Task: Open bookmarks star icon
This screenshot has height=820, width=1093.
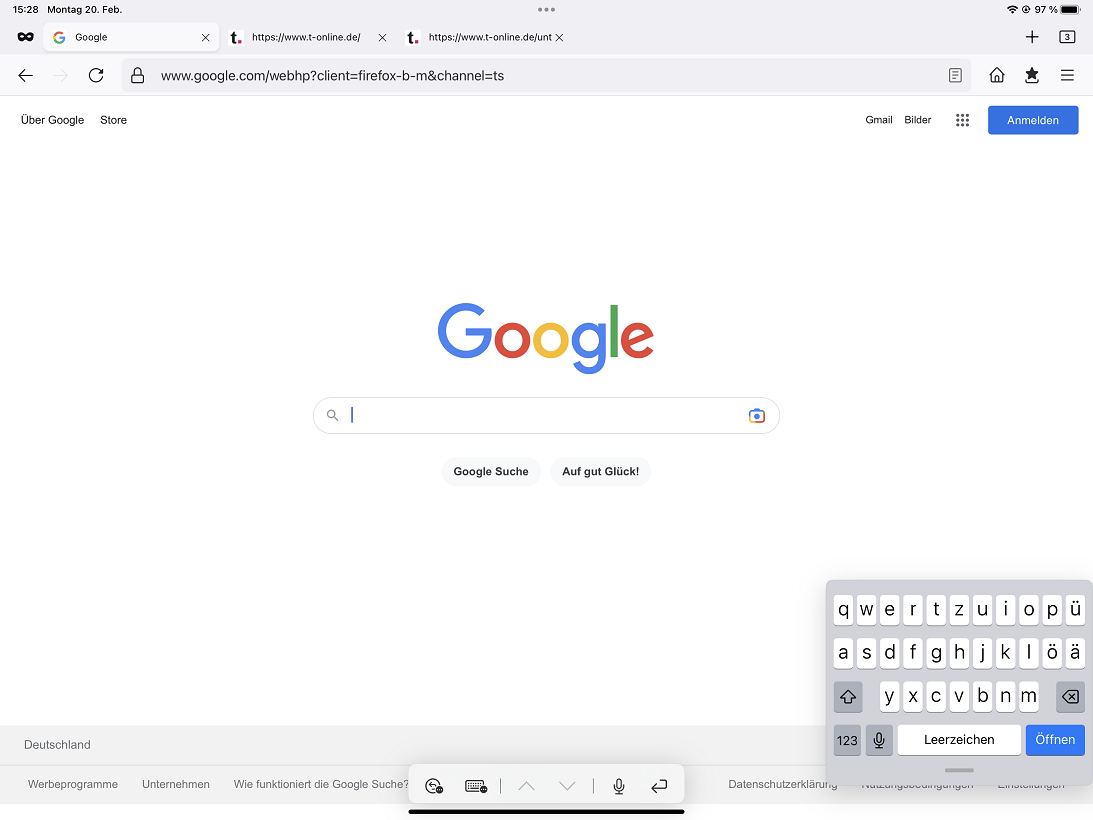Action: pyautogui.click(x=1032, y=75)
